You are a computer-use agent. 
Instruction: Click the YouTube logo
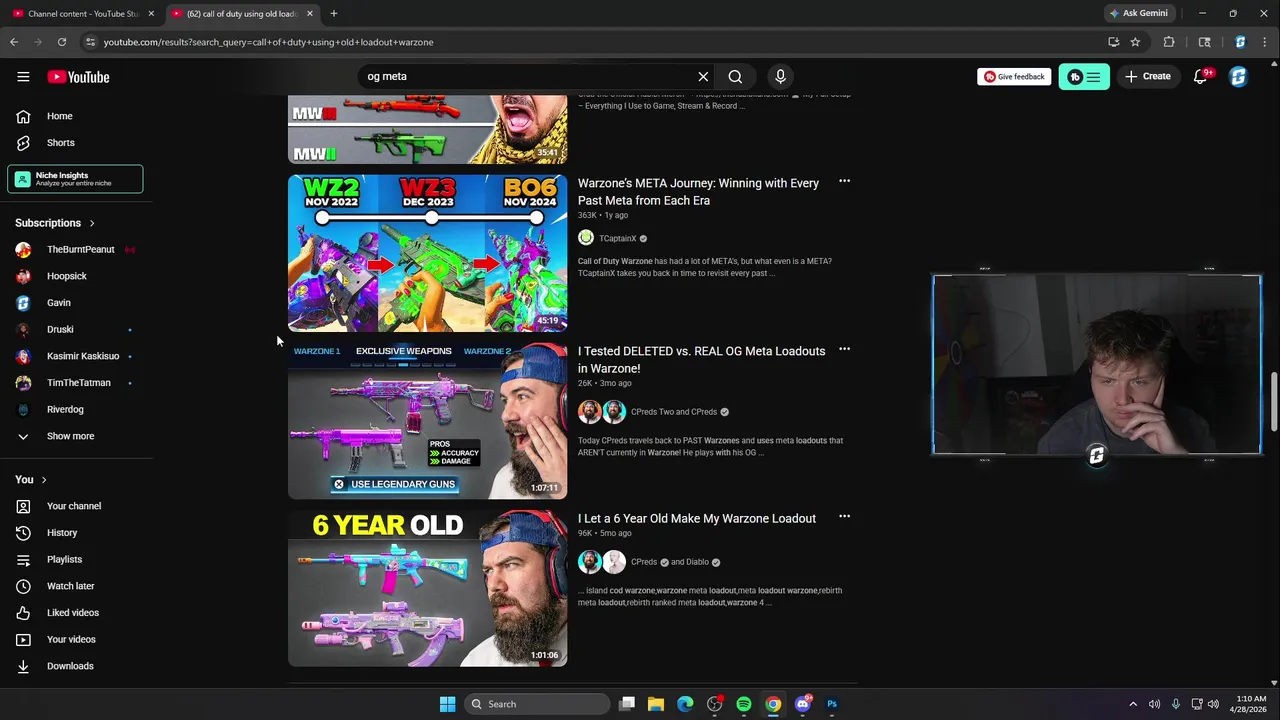(x=78, y=77)
